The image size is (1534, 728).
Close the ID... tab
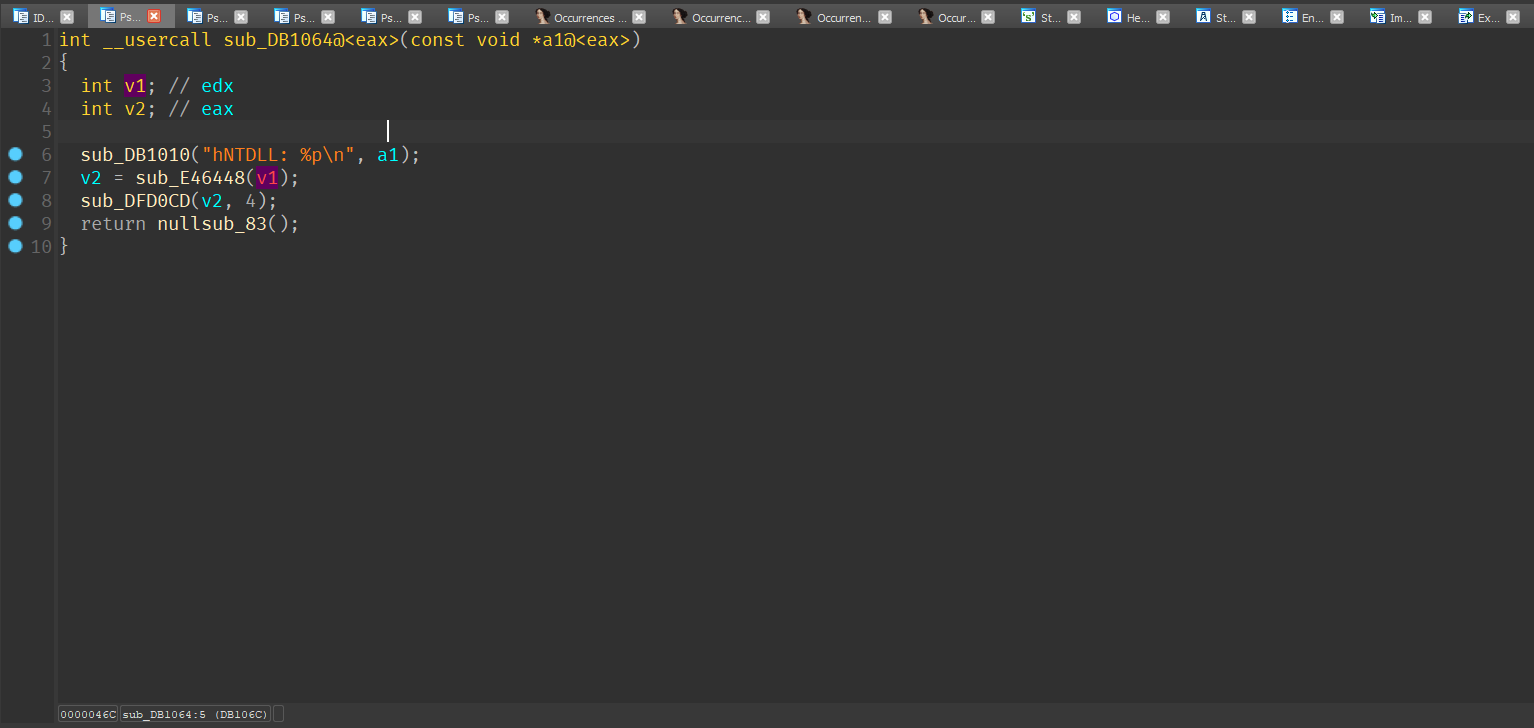point(67,17)
